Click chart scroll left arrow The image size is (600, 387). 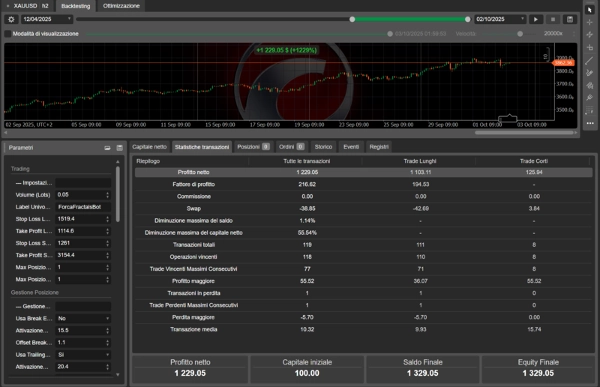pos(6,132)
